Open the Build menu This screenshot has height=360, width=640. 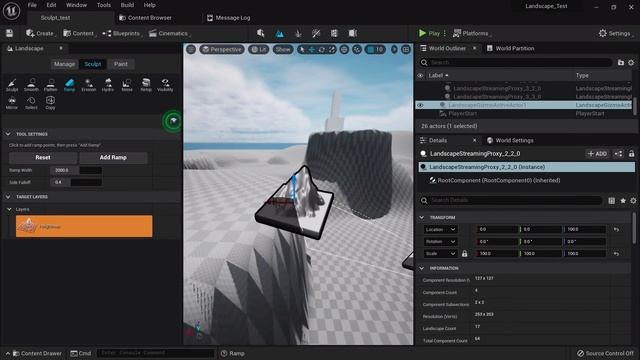pos(127,5)
